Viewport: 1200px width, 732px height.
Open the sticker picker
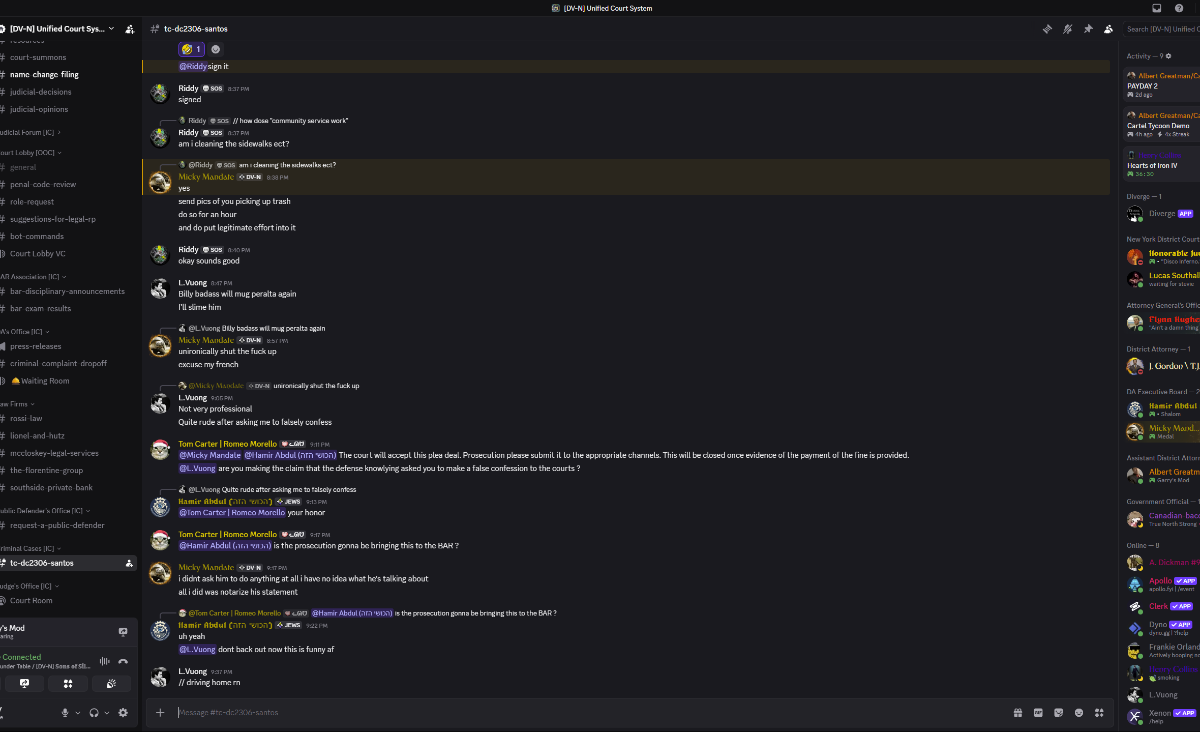pos(1059,712)
